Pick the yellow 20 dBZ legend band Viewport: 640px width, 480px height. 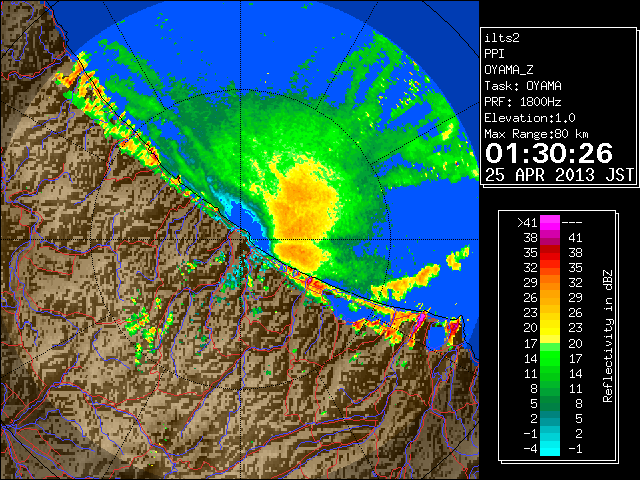pos(550,328)
